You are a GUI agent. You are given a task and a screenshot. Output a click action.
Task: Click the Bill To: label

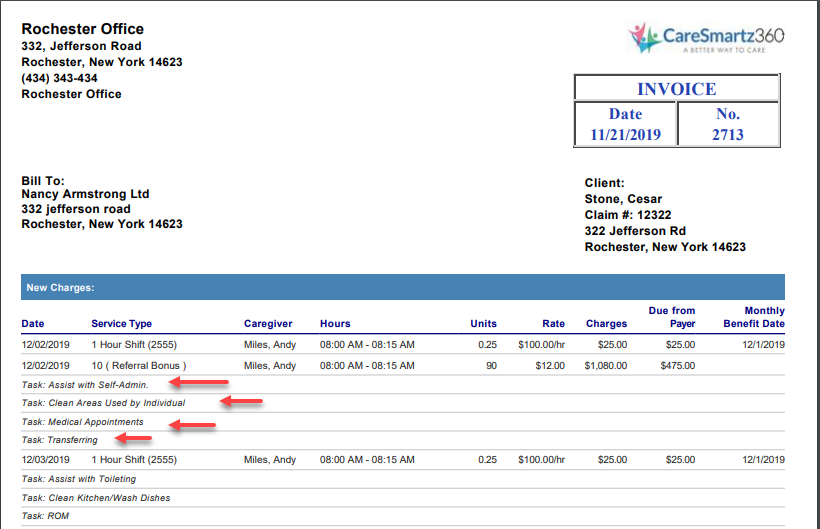(43, 181)
